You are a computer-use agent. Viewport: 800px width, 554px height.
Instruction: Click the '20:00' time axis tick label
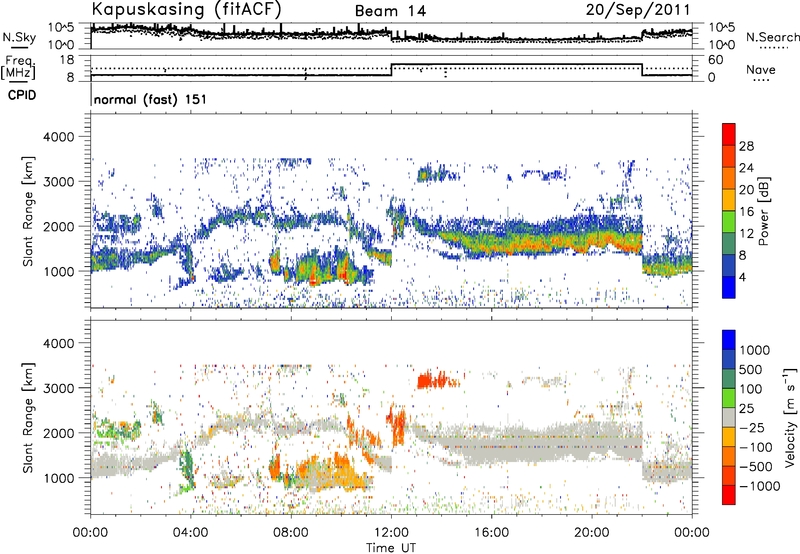[592, 533]
